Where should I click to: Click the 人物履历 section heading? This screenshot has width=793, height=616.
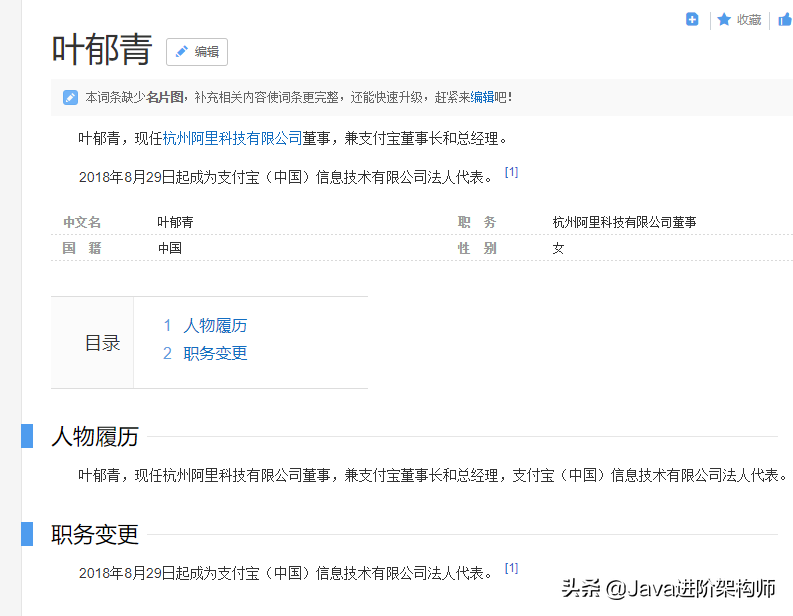point(95,436)
